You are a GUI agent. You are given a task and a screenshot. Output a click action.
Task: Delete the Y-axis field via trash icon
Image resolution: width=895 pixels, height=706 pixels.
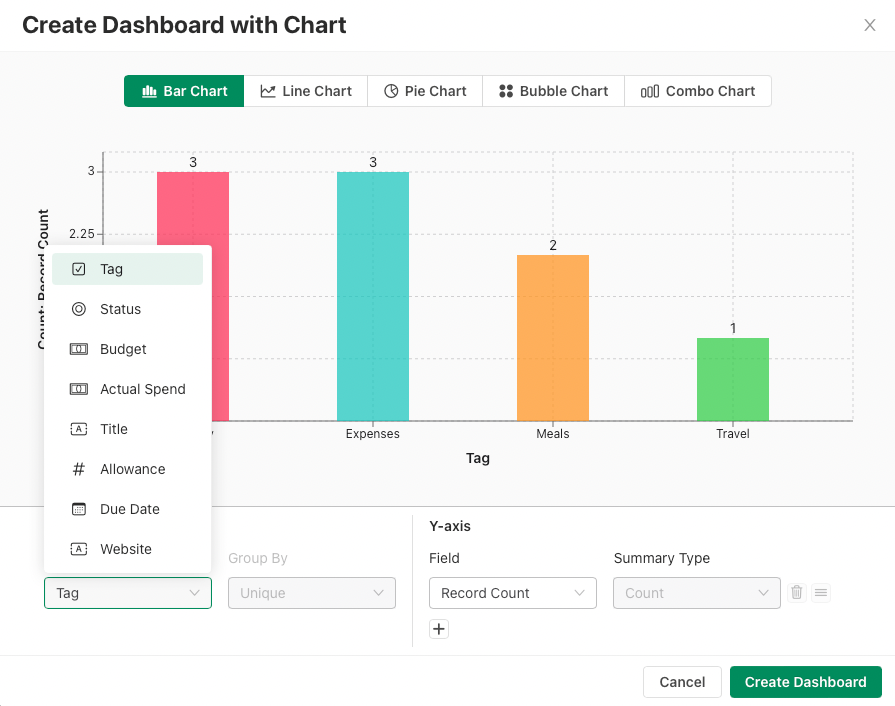tap(797, 592)
